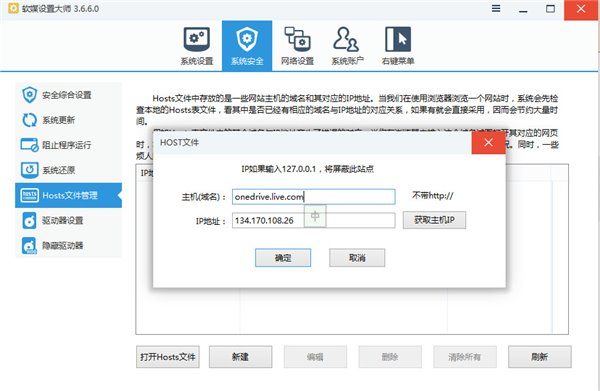
Task: Open the 右键菜单 tab icon
Action: click(398, 46)
